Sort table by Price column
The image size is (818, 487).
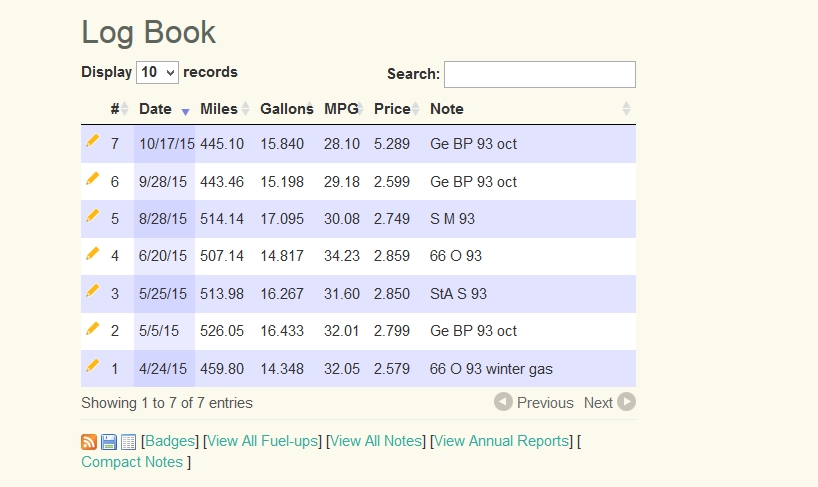[396, 109]
